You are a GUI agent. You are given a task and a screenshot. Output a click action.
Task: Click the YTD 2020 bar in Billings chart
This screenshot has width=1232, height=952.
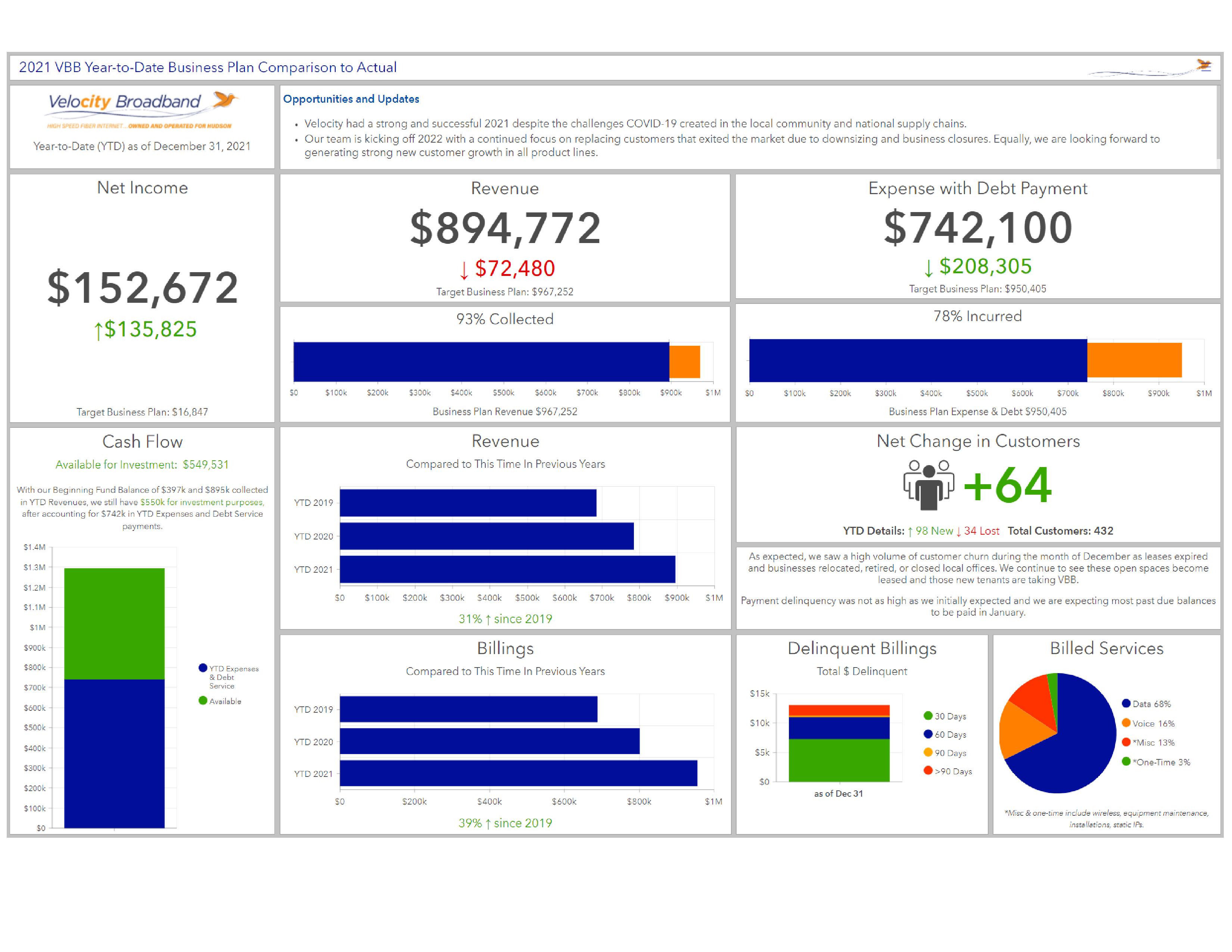490,741
